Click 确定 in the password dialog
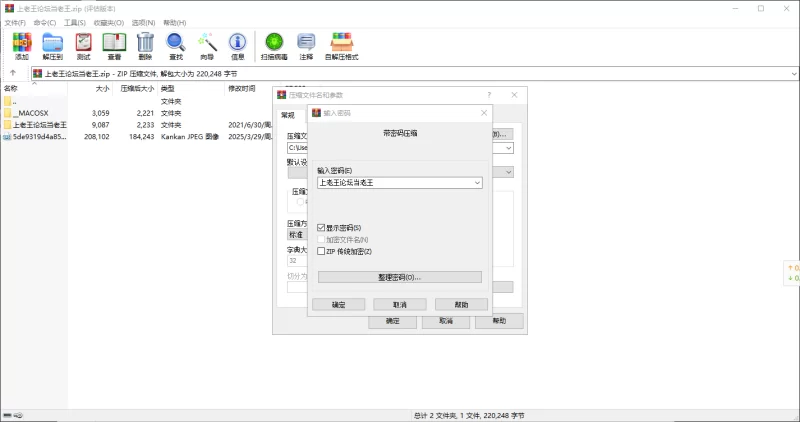Screen dimensions: 800x422 point(338,304)
